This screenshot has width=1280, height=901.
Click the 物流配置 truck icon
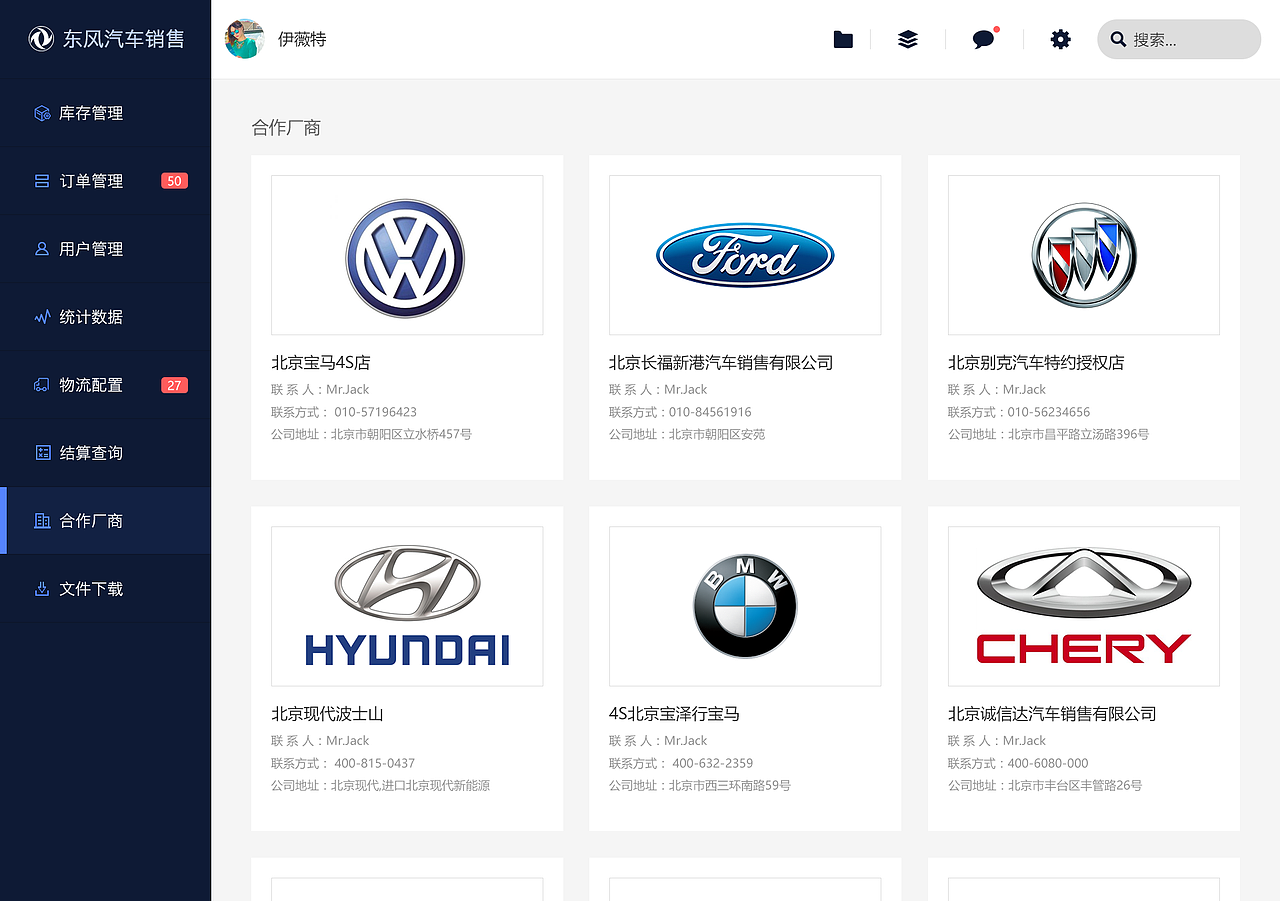pyautogui.click(x=42, y=385)
